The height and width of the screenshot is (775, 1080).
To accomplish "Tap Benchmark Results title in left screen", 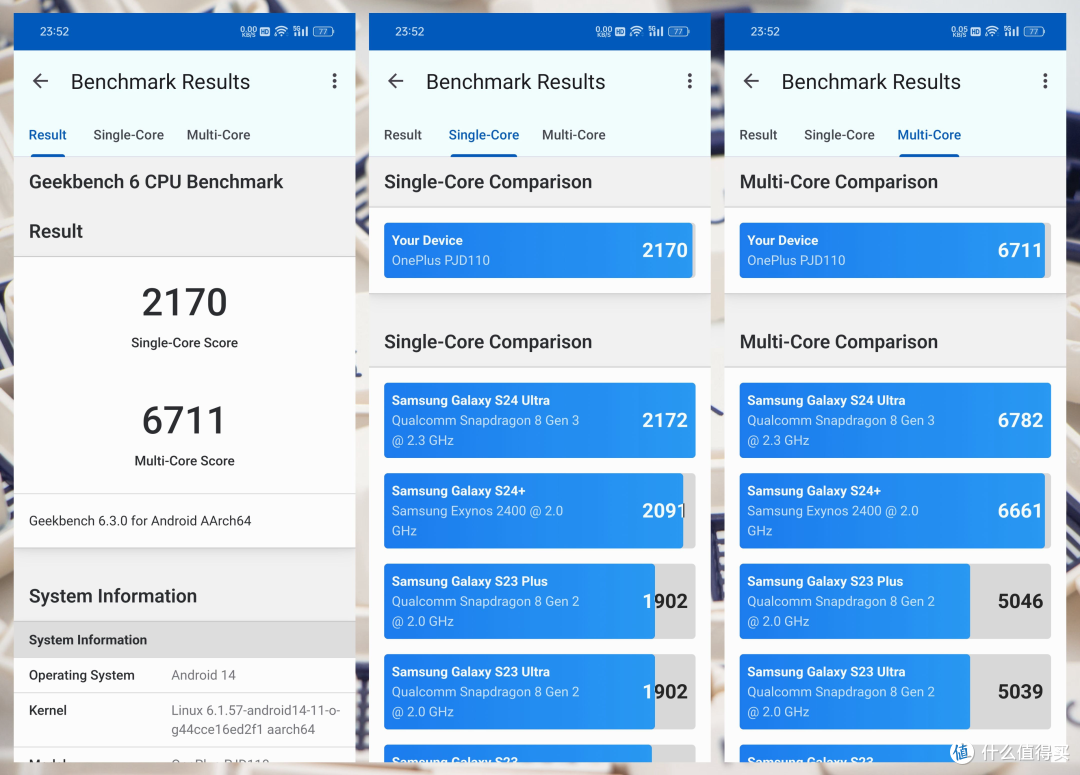I will coord(160,82).
